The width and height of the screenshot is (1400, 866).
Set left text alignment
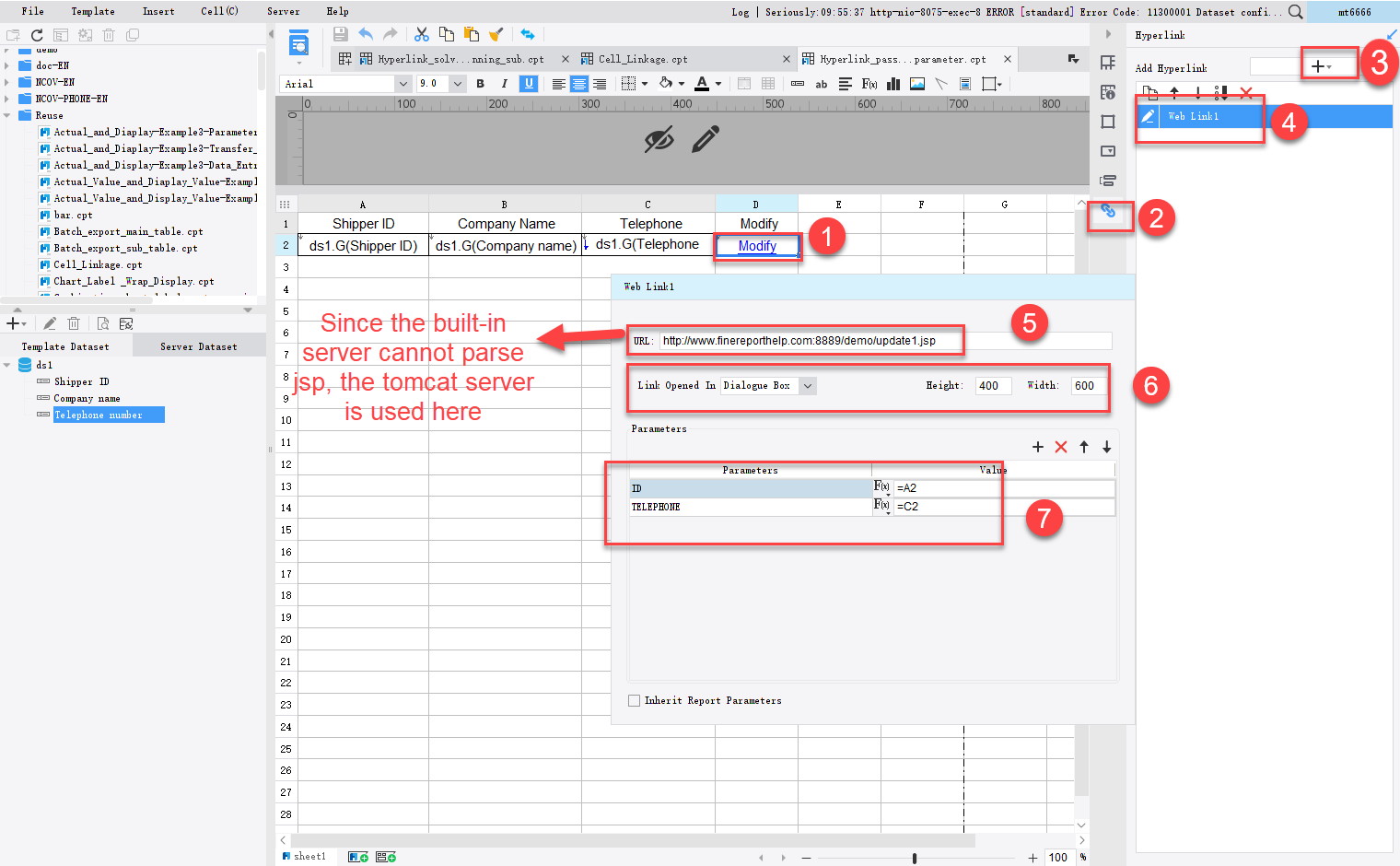click(x=558, y=84)
